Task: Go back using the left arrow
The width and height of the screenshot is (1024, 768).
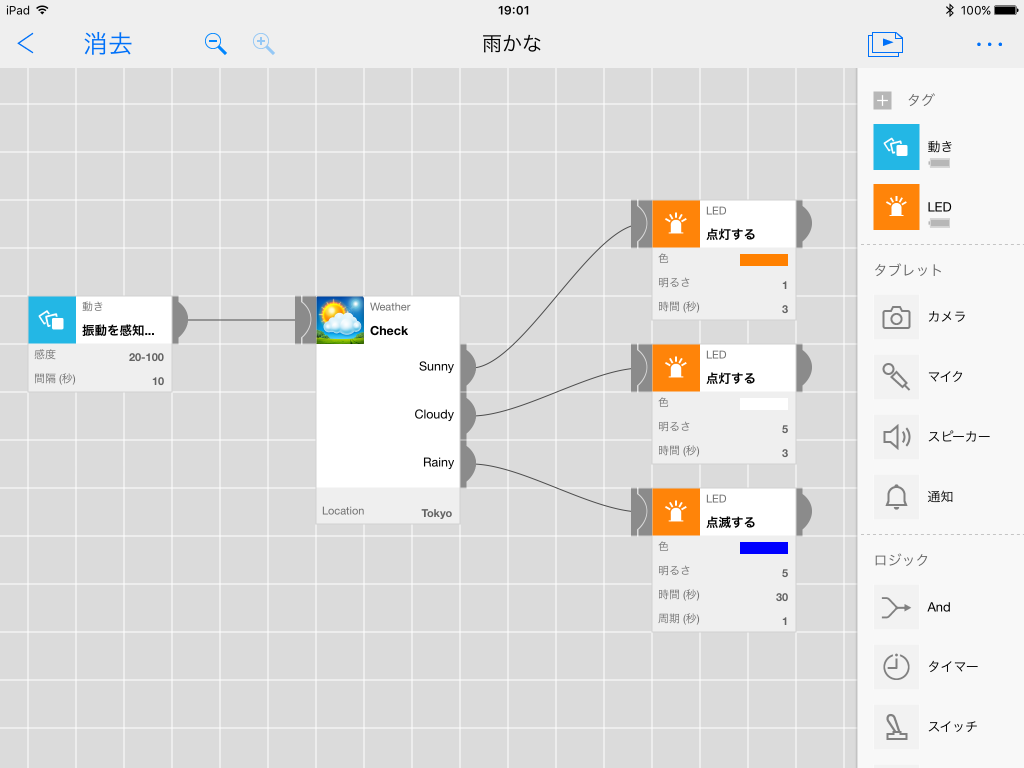Action: click(25, 44)
